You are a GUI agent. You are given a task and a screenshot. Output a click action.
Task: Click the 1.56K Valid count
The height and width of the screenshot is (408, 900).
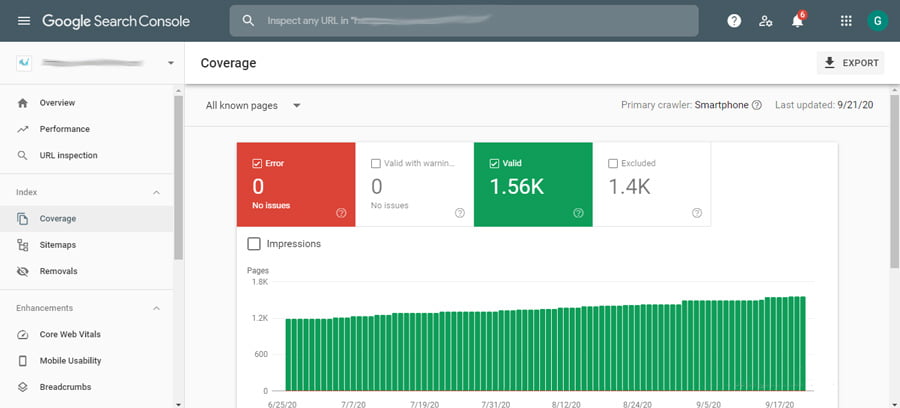point(517,186)
